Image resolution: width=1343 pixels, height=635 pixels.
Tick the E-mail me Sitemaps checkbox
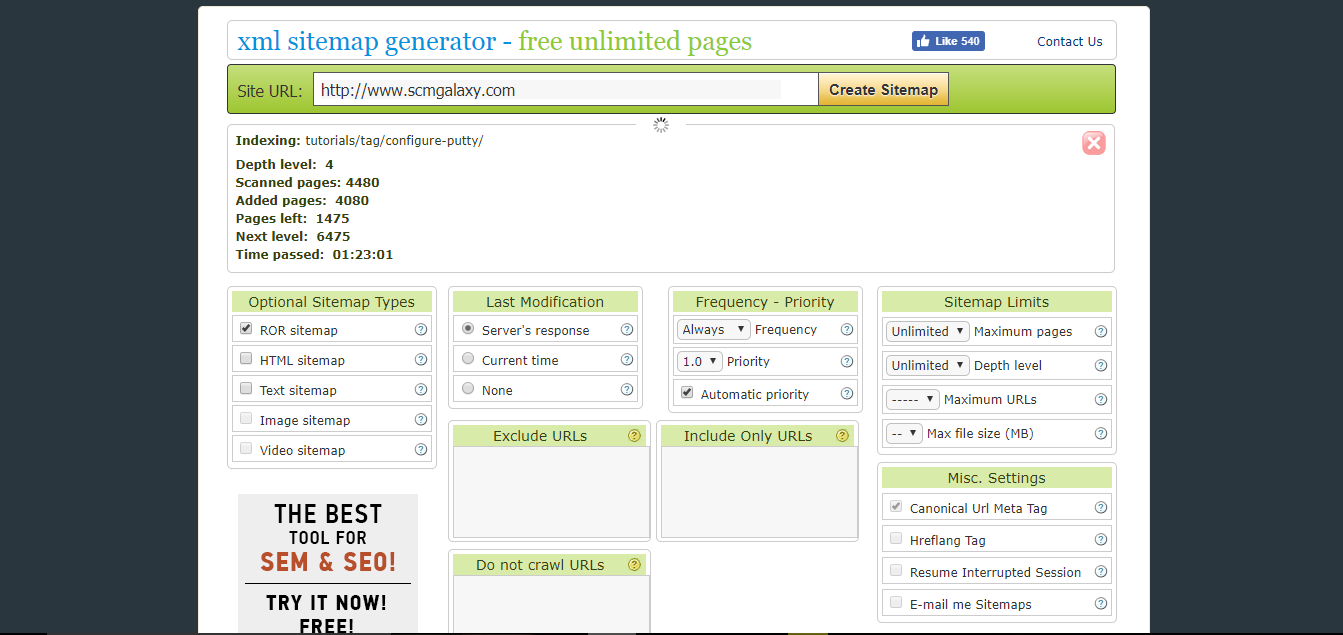pyautogui.click(x=896, y=603)
